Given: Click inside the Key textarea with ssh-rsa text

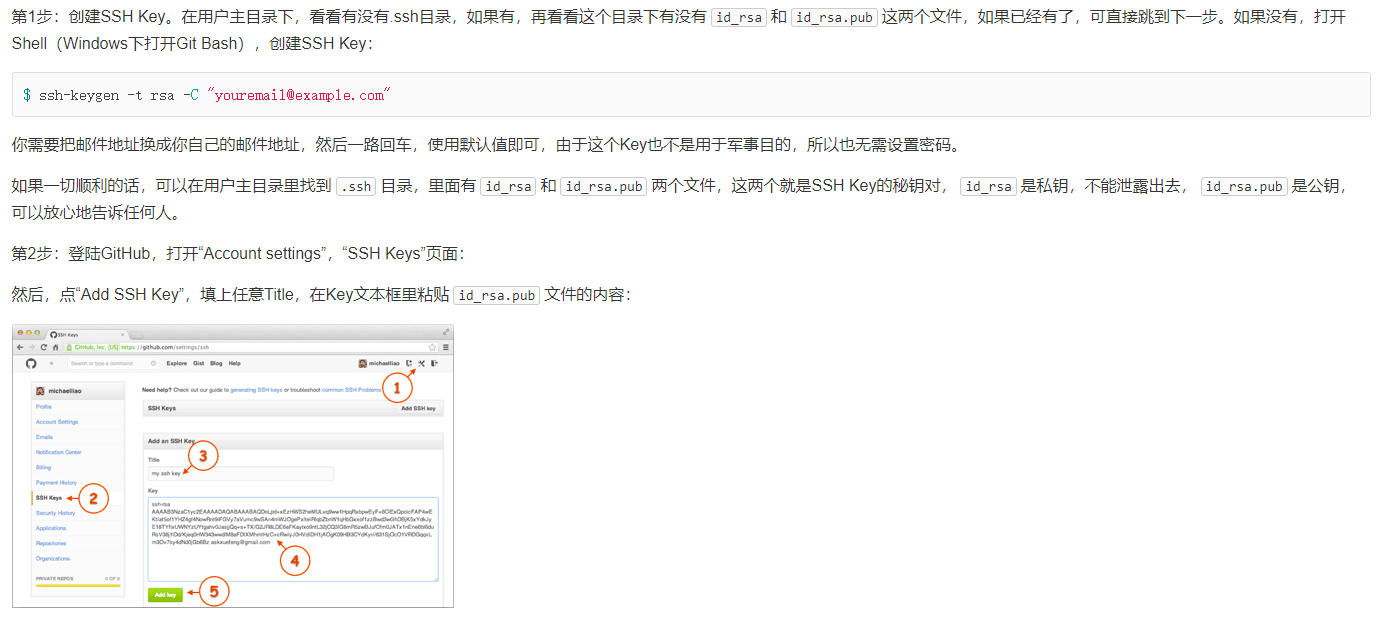Looking at the screenshot, I should point(293,539).
